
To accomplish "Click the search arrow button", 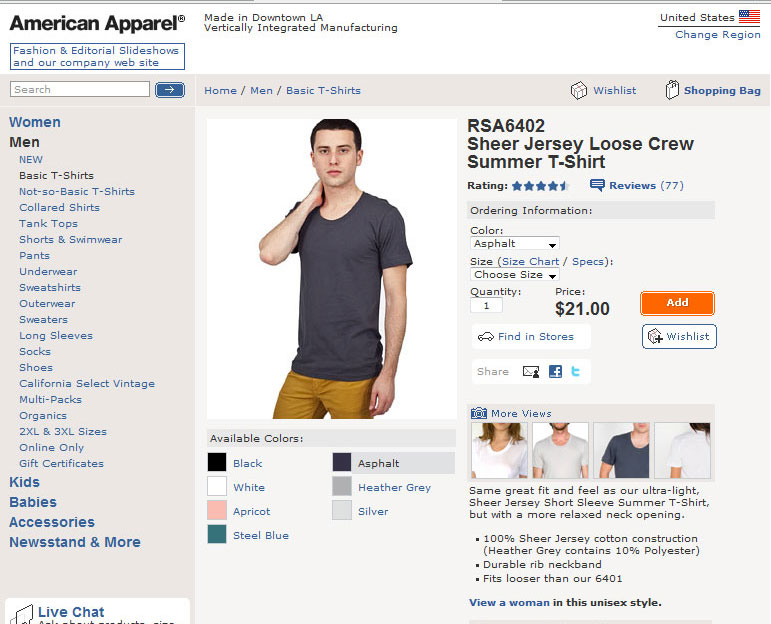I will 170,90.
